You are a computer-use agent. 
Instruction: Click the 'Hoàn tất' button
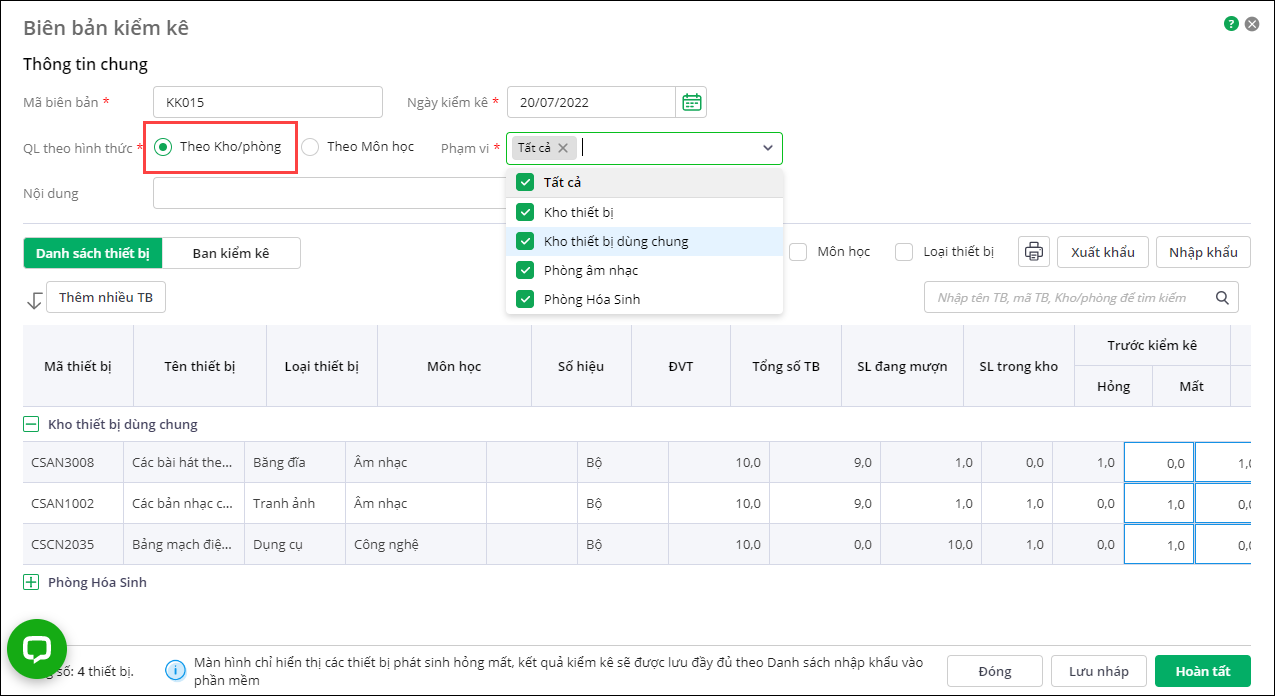tap(1202, 671)
